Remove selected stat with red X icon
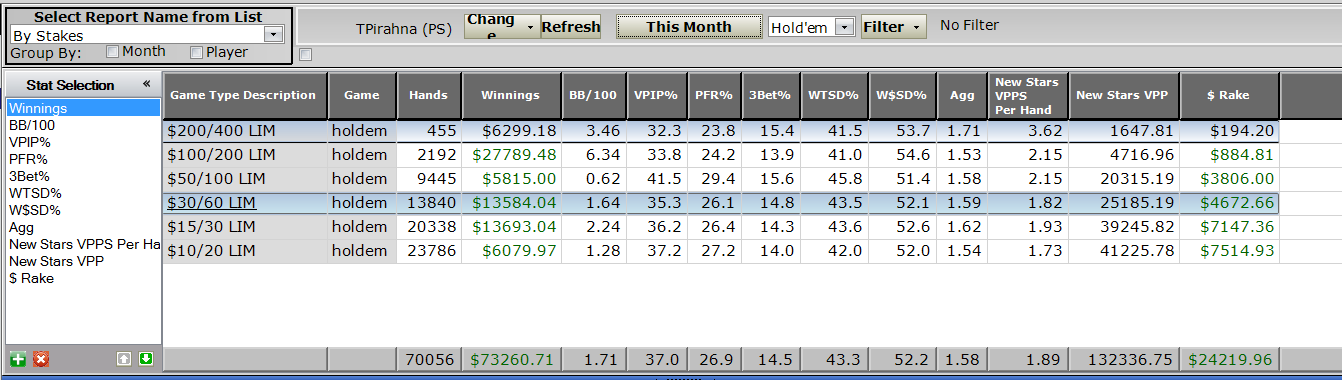This screenshot has height=380, width=1342. point(41,359)
